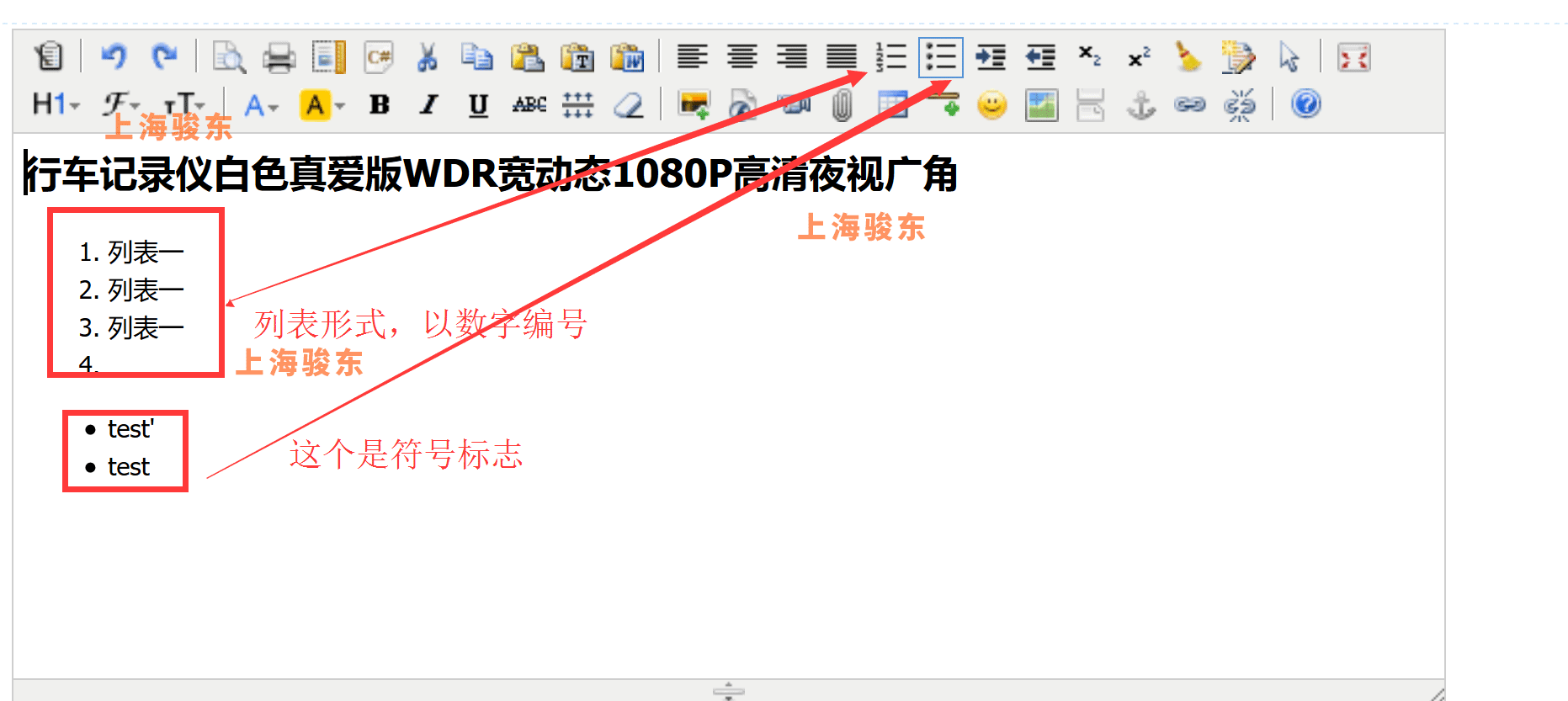This screenshot has width=1568, height=701.
Task: Toggle underline formatting
Action: (x=479, y=105)
